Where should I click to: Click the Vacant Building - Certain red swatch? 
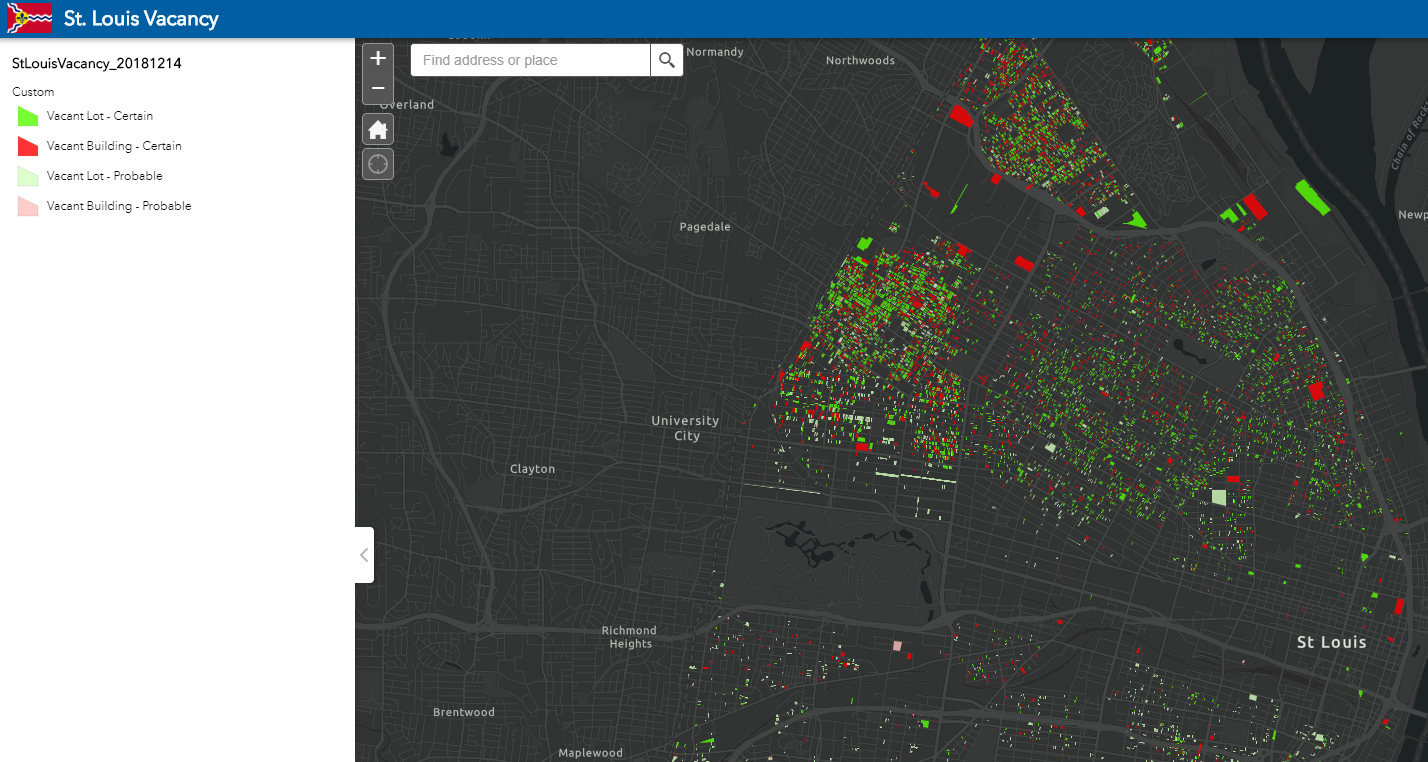click(28, 146)
